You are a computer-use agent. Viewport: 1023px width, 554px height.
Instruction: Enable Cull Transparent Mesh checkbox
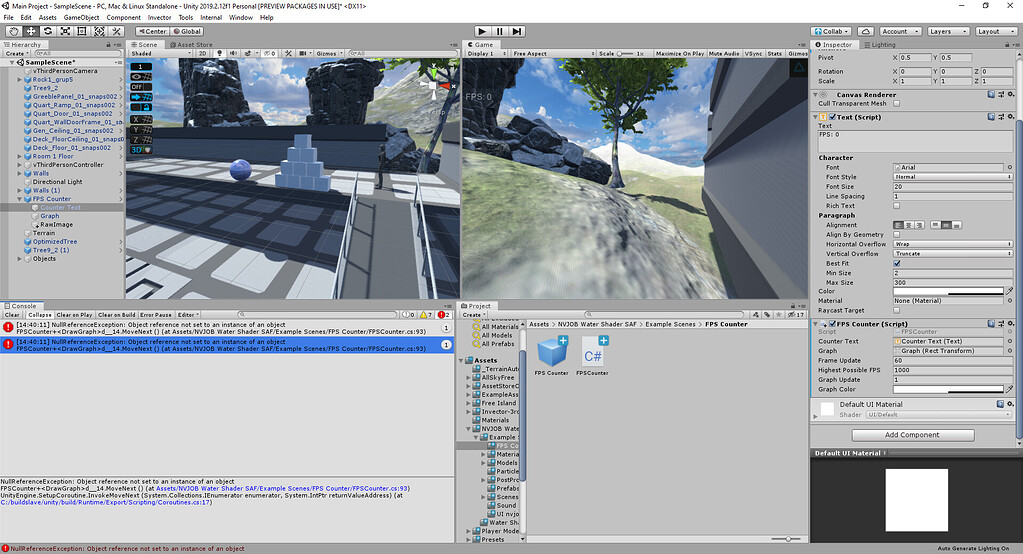[x=896, y=103]
